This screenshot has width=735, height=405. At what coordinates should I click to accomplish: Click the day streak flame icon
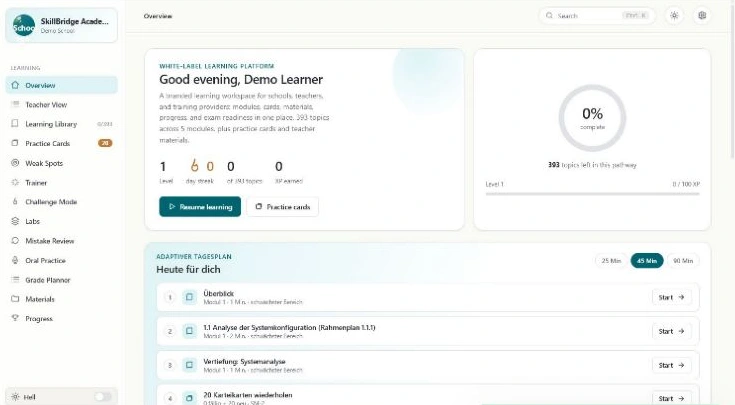tap(194, 165)
